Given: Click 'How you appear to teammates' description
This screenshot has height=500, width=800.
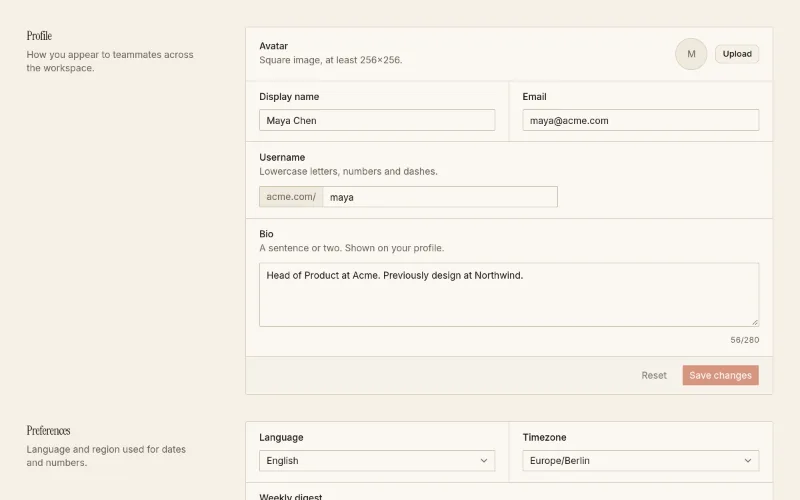Looking at the screenshot, I should [110, 61].
